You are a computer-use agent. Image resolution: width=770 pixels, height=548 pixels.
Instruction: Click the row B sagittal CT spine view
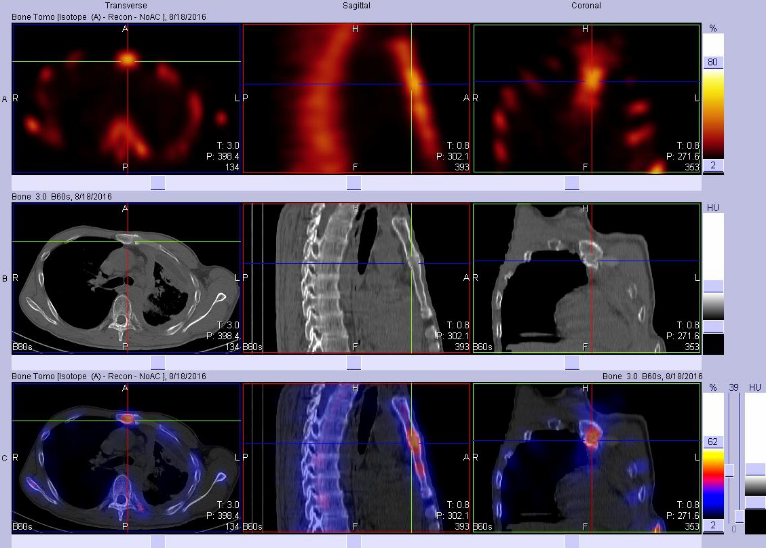click(355, 279)
